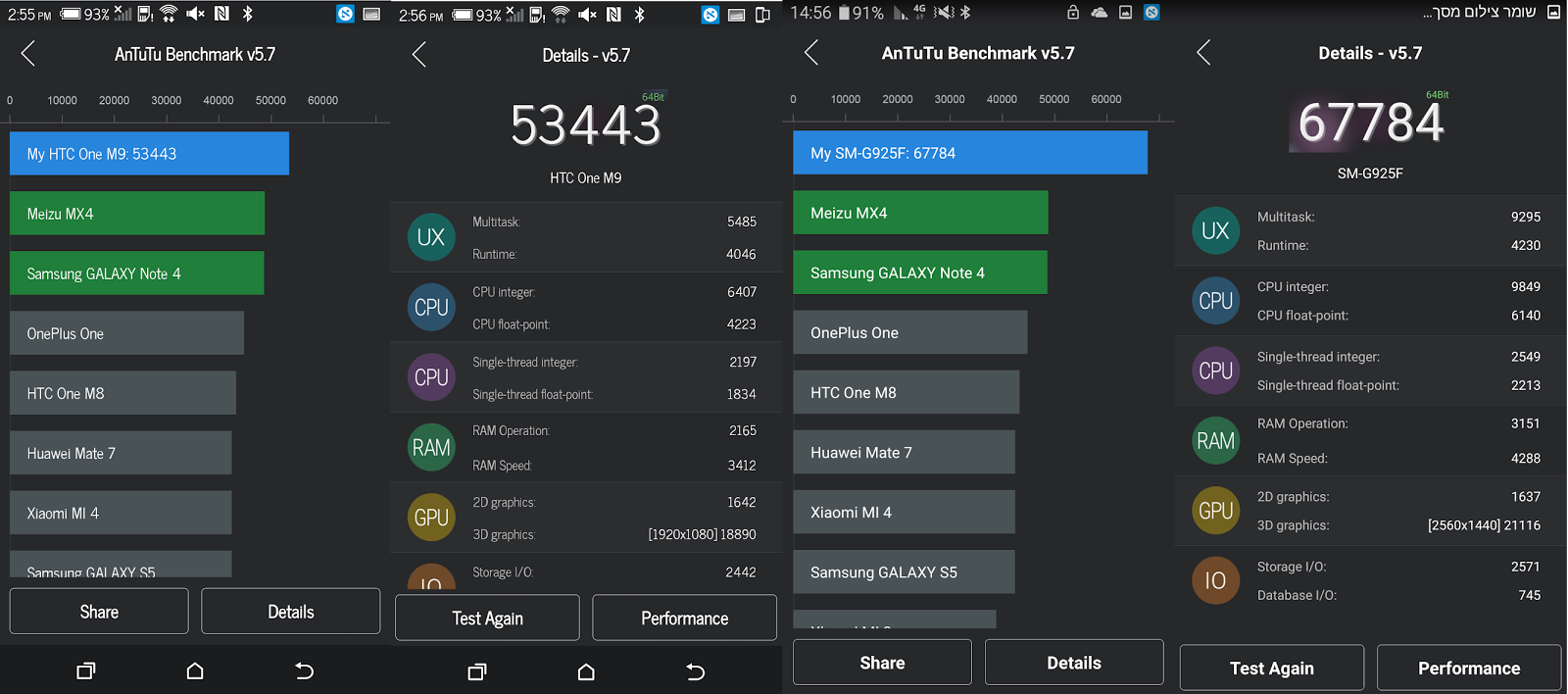Image resolution: width=1568 pixels, height=694 pixels.
Task: Tap '[2560x1440] 21116' 3D graphics value
Action: pos(1484,525)
